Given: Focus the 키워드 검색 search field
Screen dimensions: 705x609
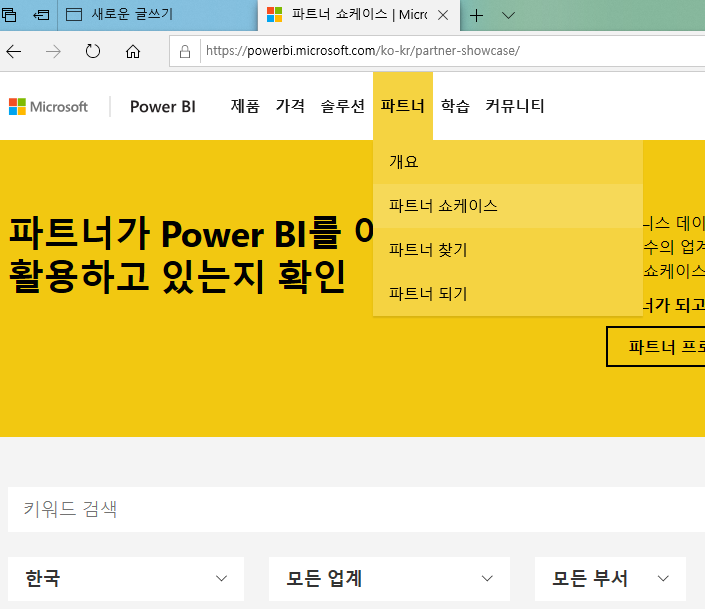Looking at the screenshot, I should coord(356,510).
